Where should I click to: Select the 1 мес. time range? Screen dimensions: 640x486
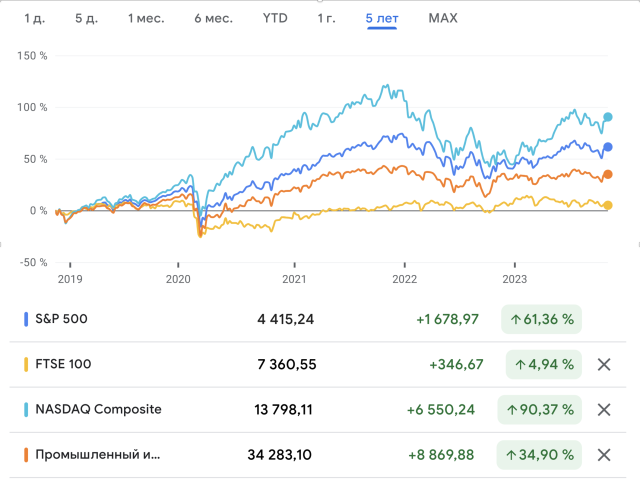tap(146, 18)
